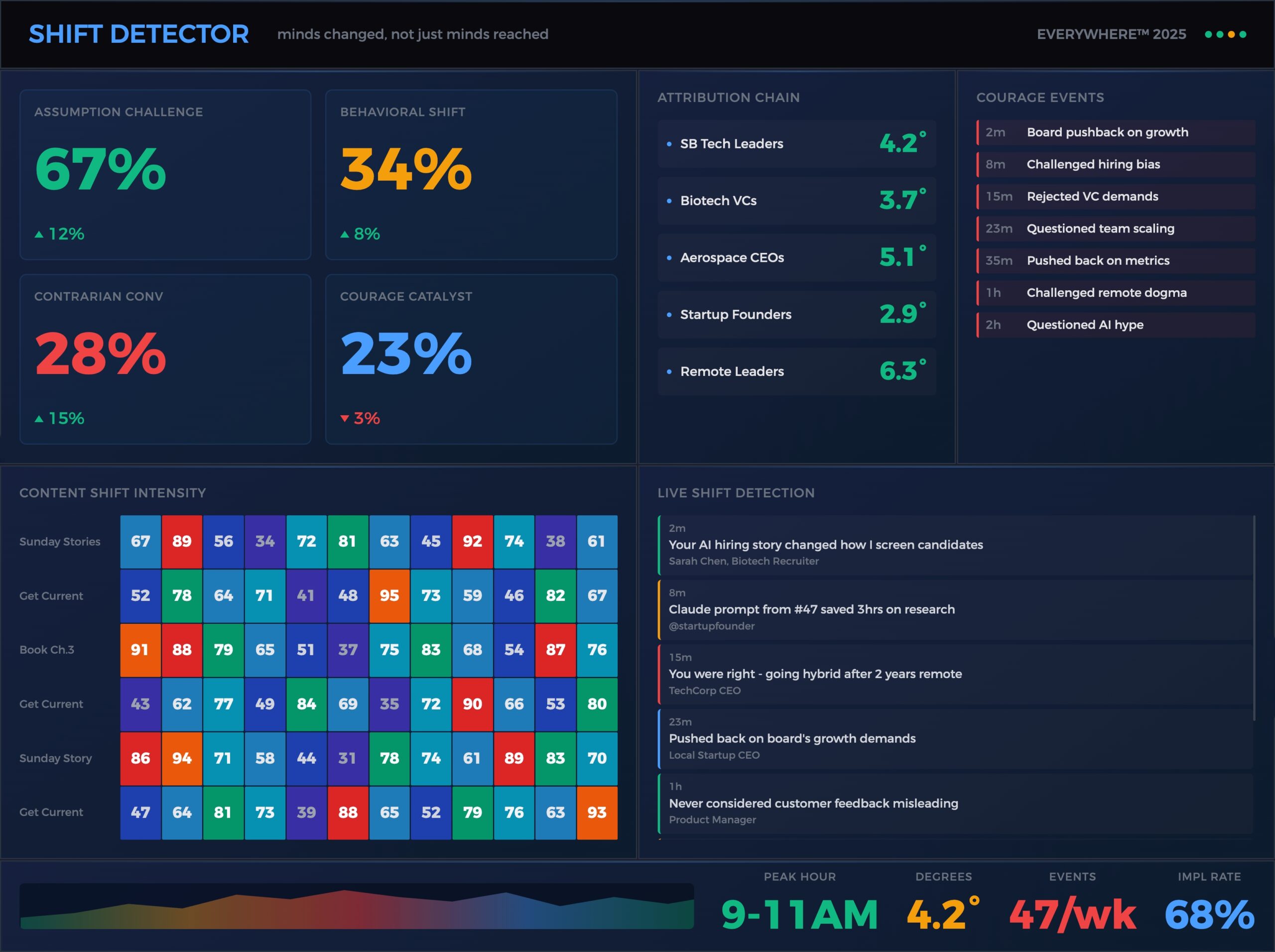The width and height of the screenshot is (1275, 952).
Task: Click the live shift detection scrollbar
Action: 1254,618
